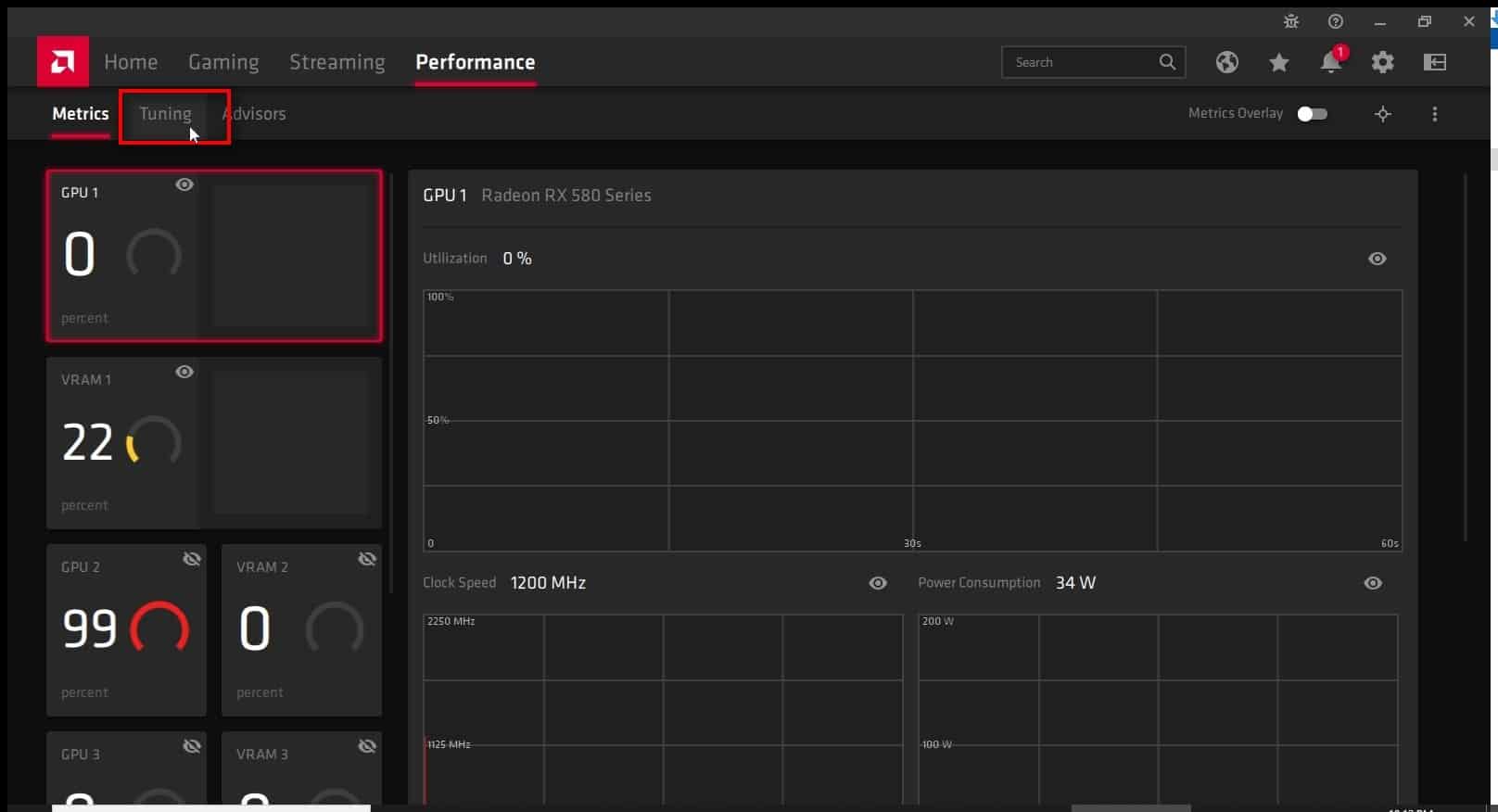1498x812 pixels.
Task: Select the VRAM 2 metric card
Action: (x=301, y=630)
